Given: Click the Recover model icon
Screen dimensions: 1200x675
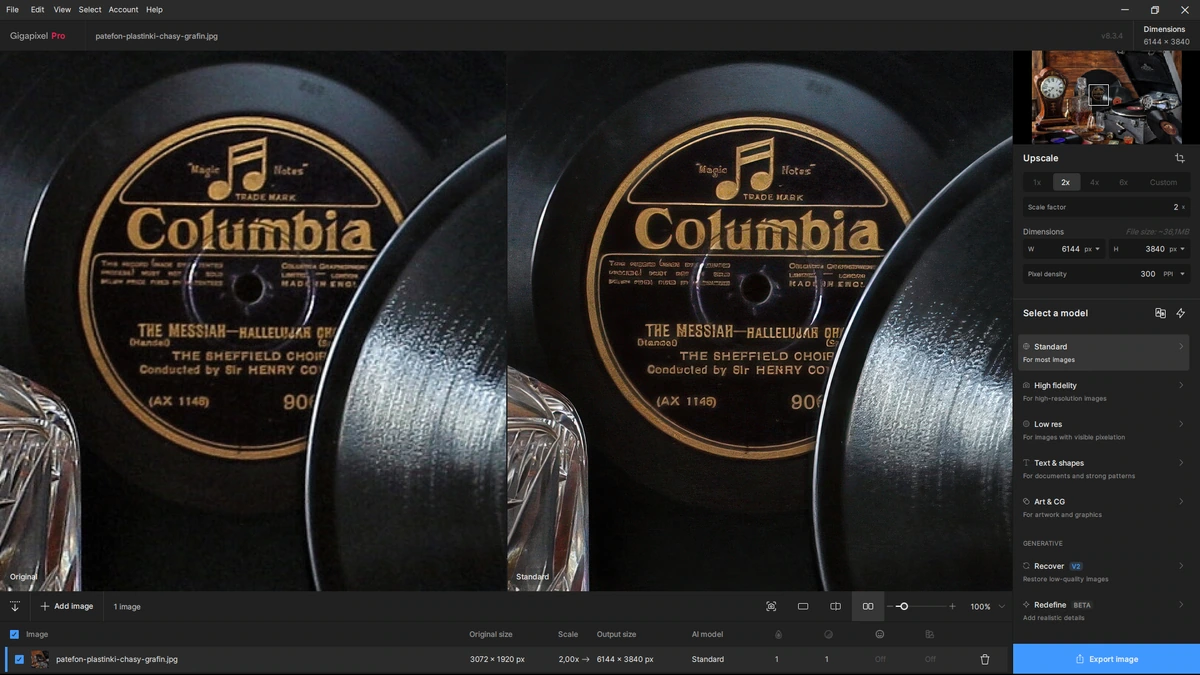Looking at the screenshot, I should click(x=1026, y=566).
